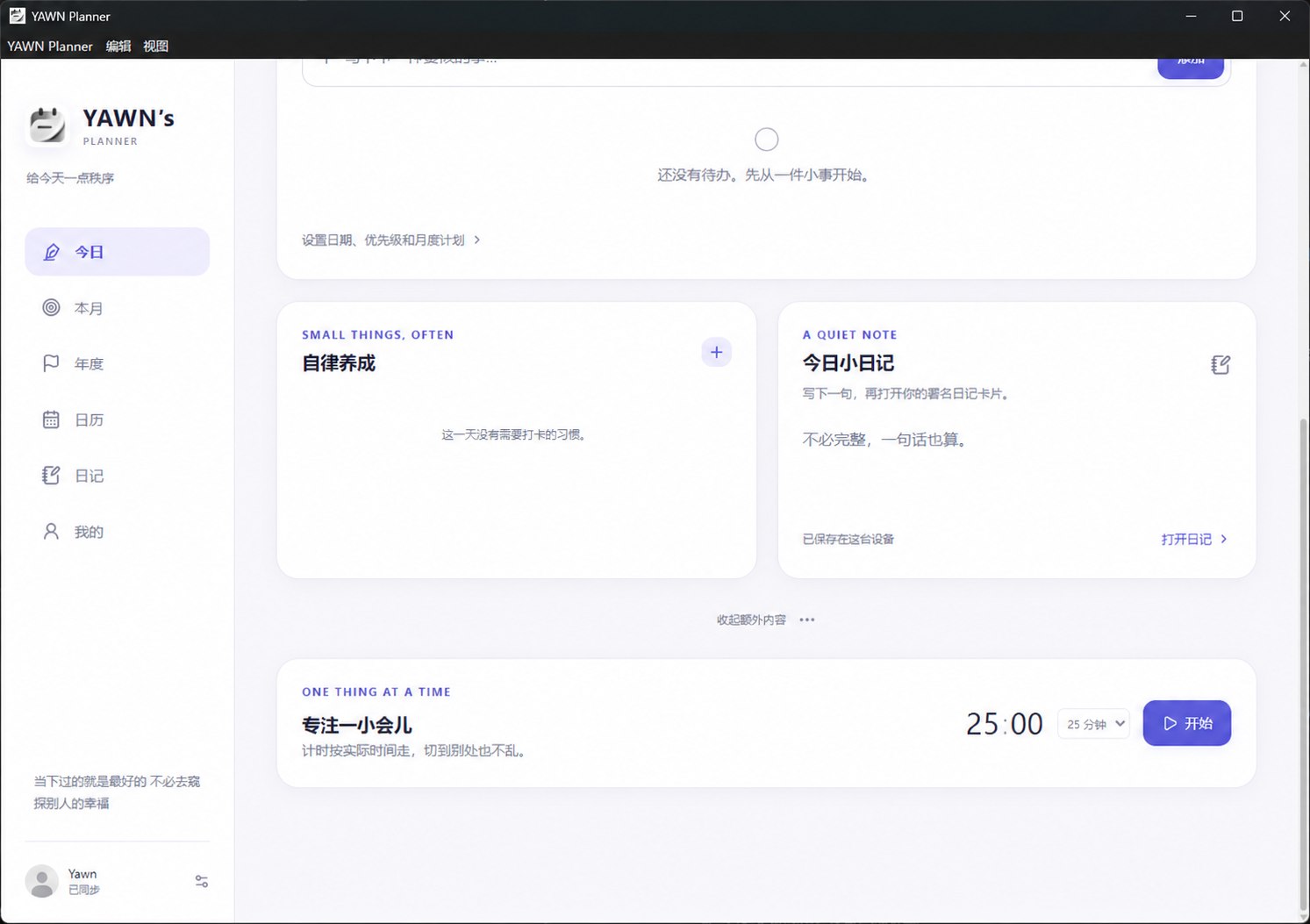The width and height of the screenshot is (1310, 924).
Task: Click the 已保存在这台设备 status text
Action: [848, 539]
